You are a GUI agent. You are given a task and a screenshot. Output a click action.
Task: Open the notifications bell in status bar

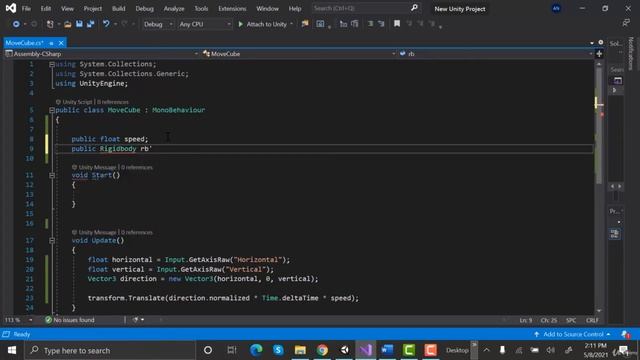(625, 334)
